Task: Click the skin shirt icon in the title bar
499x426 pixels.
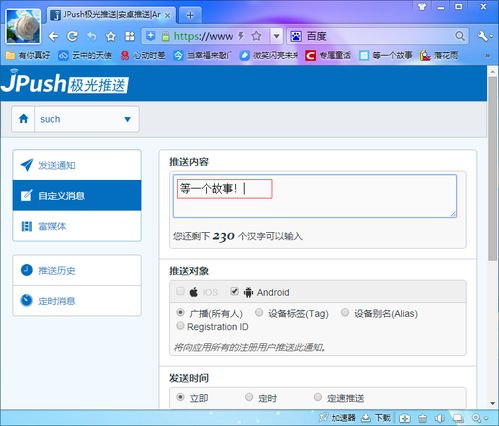Action: coord(422,6)
